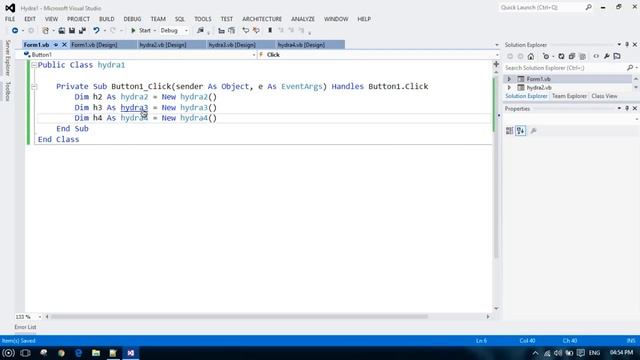
Task: Open Properties window options dropdown
Action: [x=619, y=108]
